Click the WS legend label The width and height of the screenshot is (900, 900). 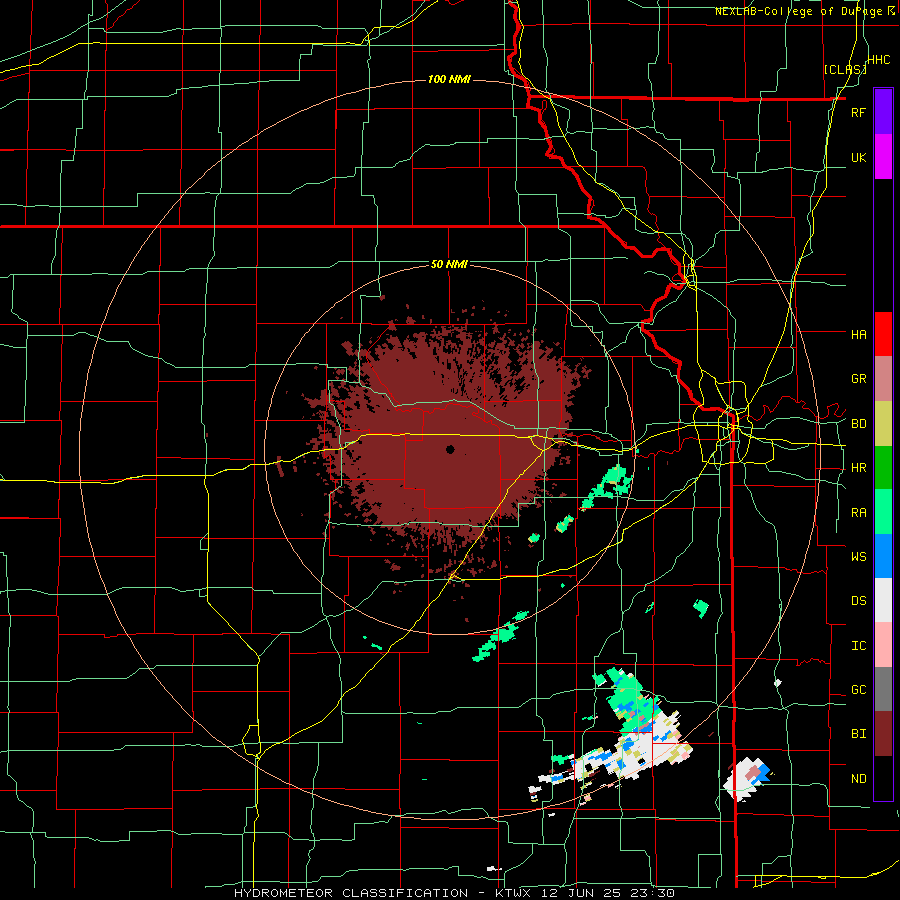858,557
